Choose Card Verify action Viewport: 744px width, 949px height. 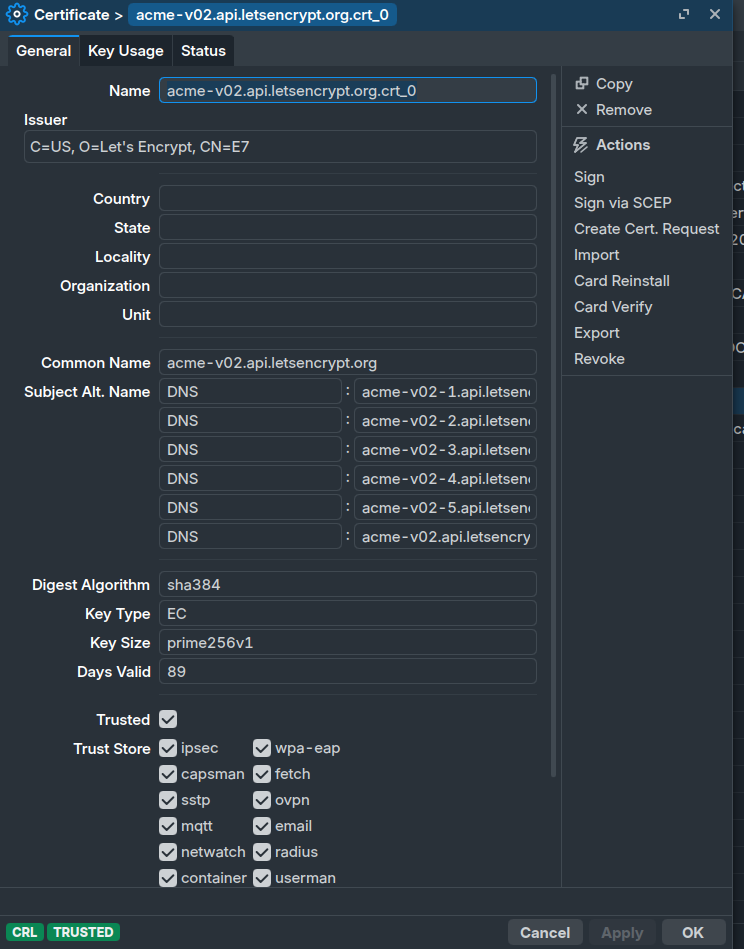tap(613, 307)
